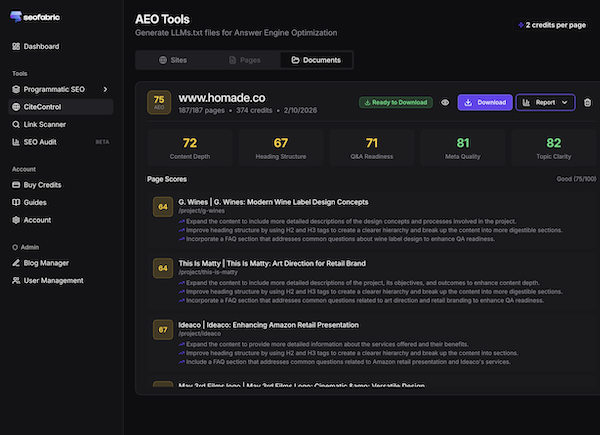Click the /project/this-is-matty path
The width and height of the screenshot is (600, 435).
208,272
